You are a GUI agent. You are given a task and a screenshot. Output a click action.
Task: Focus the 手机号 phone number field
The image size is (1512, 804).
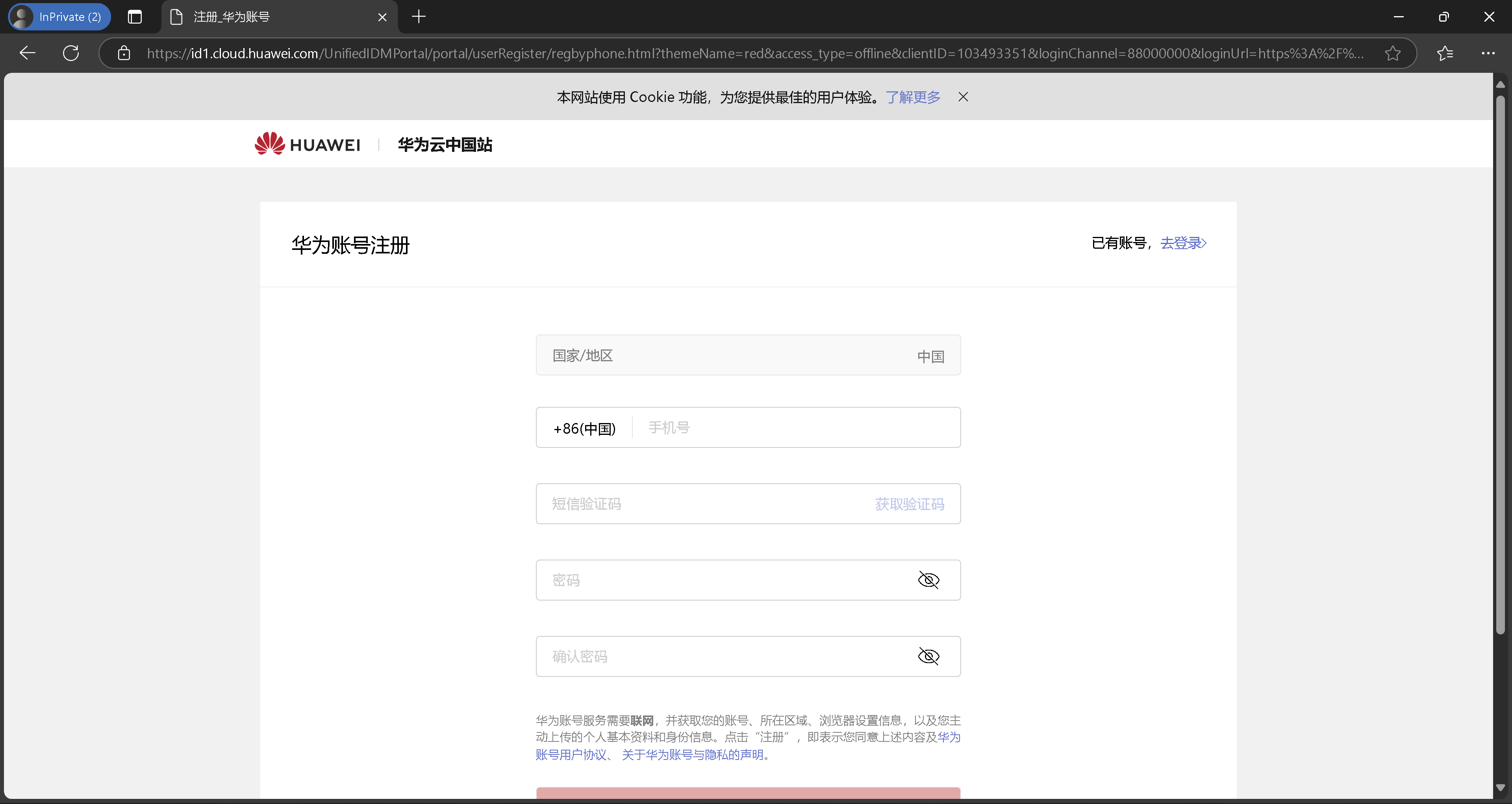[x=796, y=427]
